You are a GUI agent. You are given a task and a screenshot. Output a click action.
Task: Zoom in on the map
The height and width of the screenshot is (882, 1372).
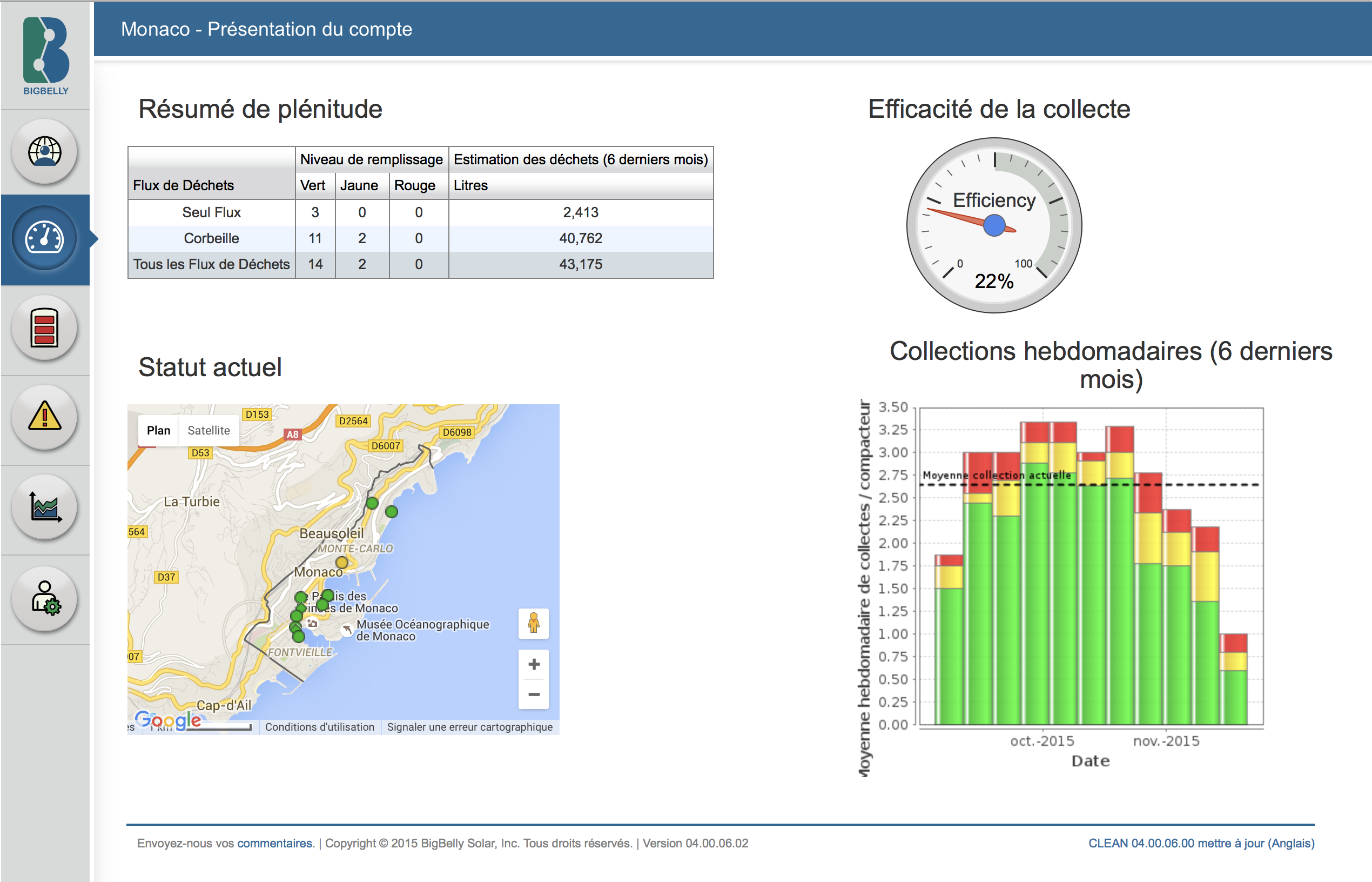click(534, 664)
